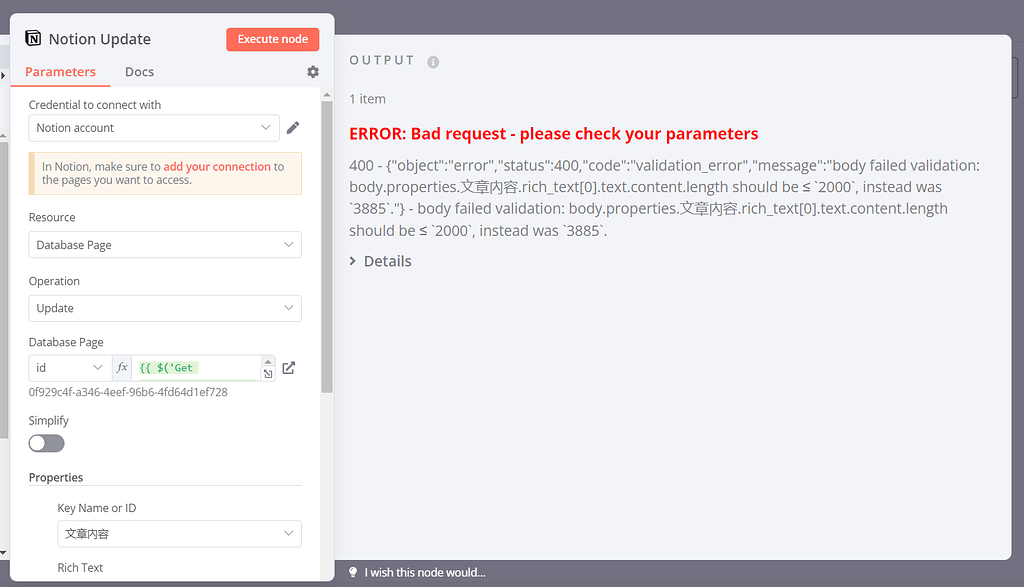1024x587 pixels.
Task: Open the Key Name or ID dropdown
Action: coord(179,534)
